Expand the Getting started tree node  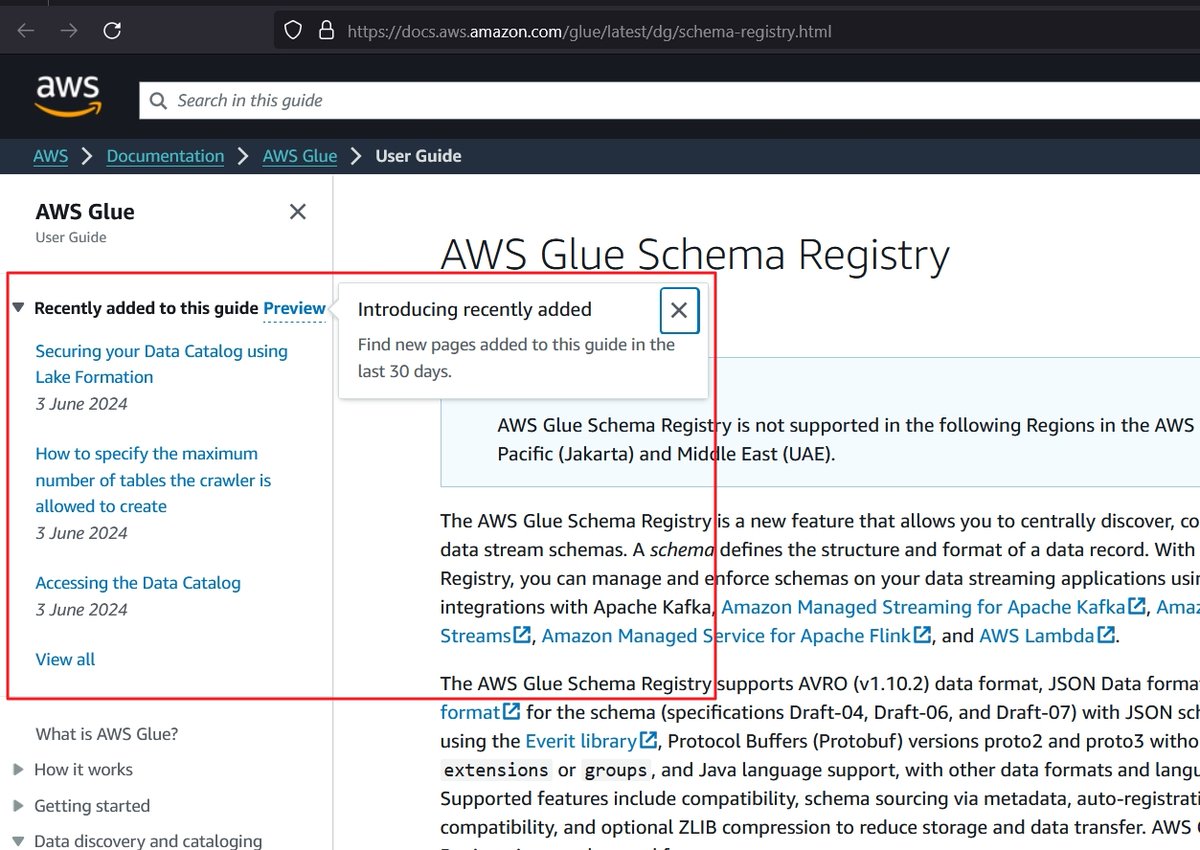tap(18, 806)
